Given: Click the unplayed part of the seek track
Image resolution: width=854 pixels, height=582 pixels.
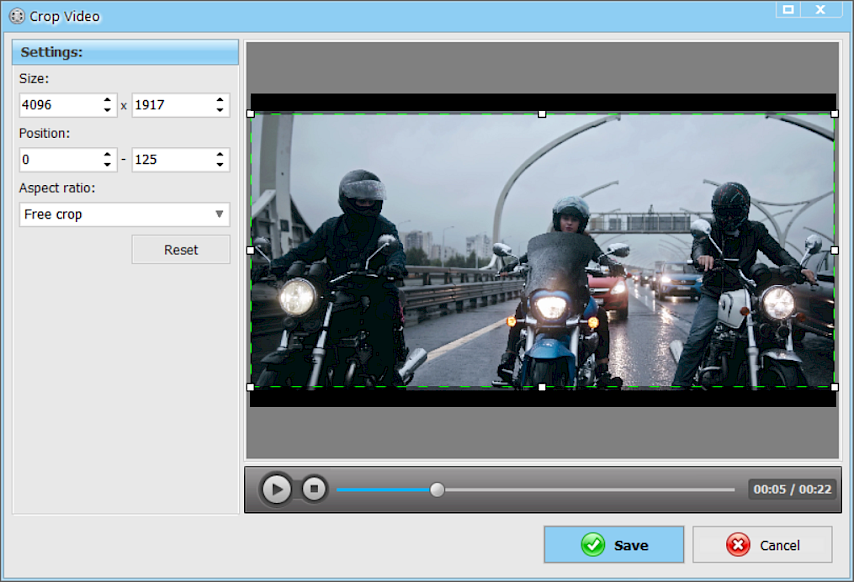Looking at the screenshot, I should pos(589,490).
